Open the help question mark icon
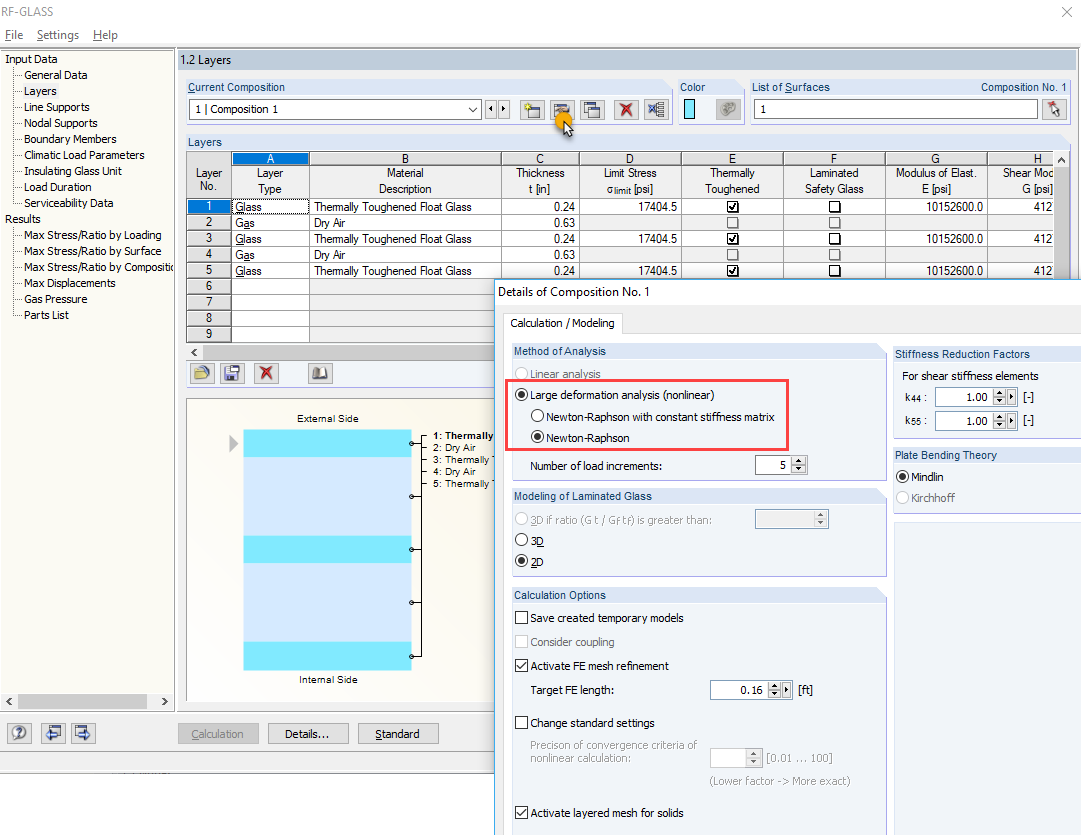The height and width of the screenshot is (835, 1081). [x=19, y=733]
